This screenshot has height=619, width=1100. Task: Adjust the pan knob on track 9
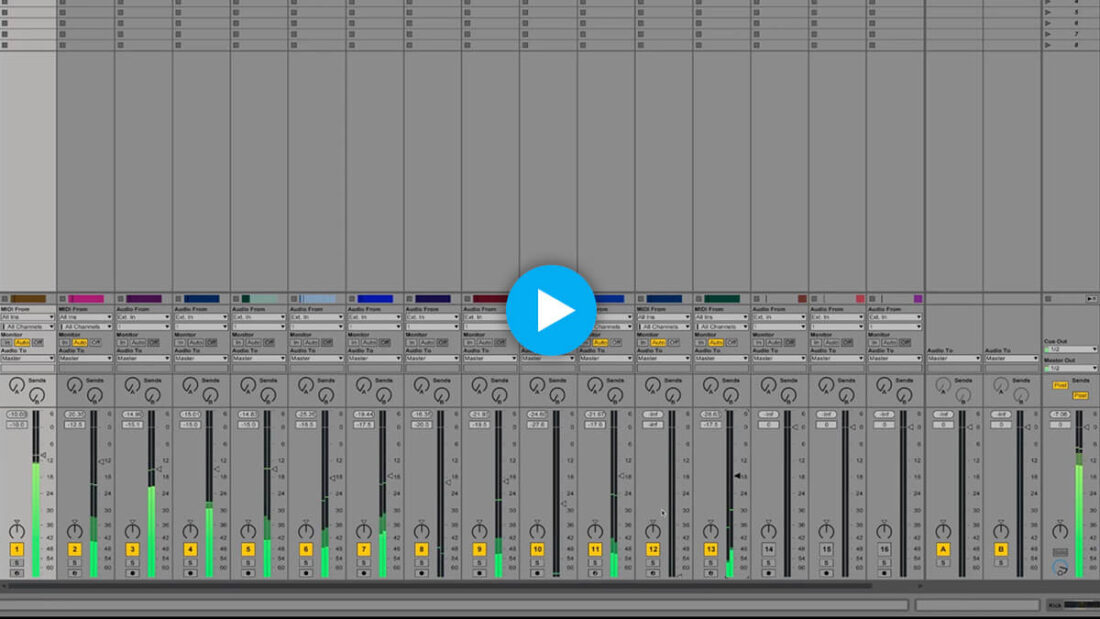pyautogui.click(x=479, y=531)
